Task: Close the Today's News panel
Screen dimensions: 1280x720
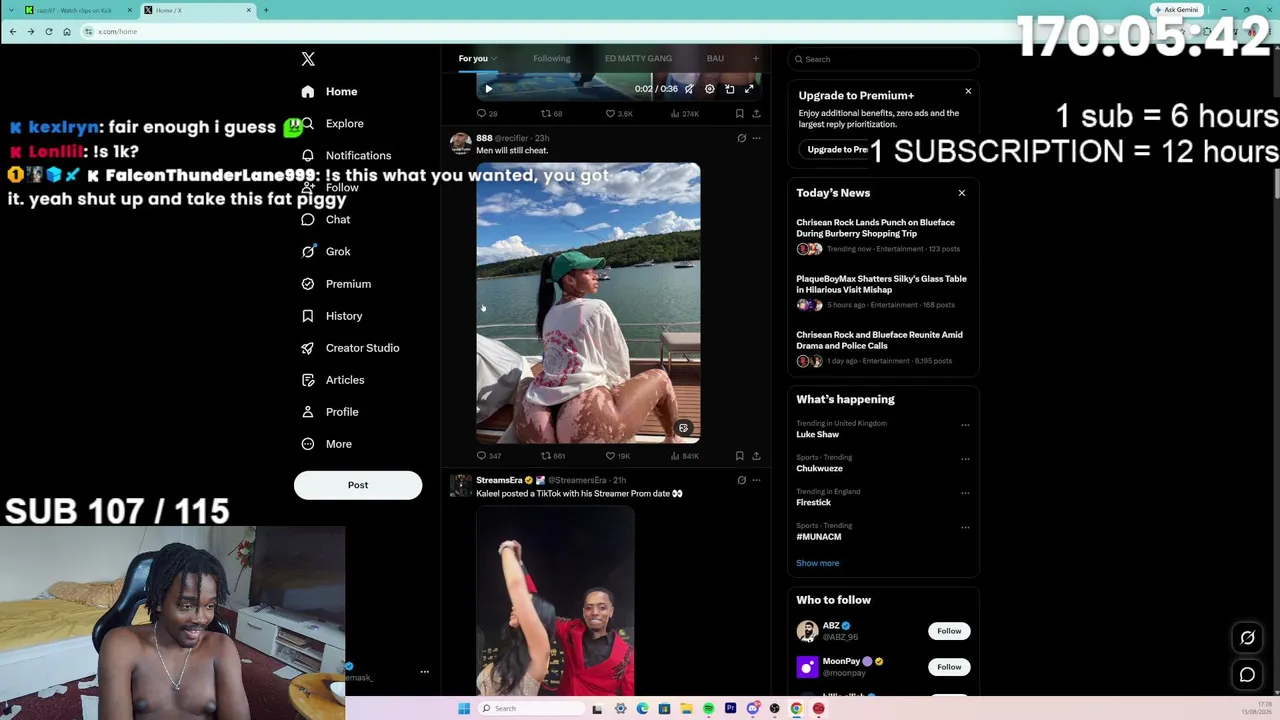Action: [962, 193]
